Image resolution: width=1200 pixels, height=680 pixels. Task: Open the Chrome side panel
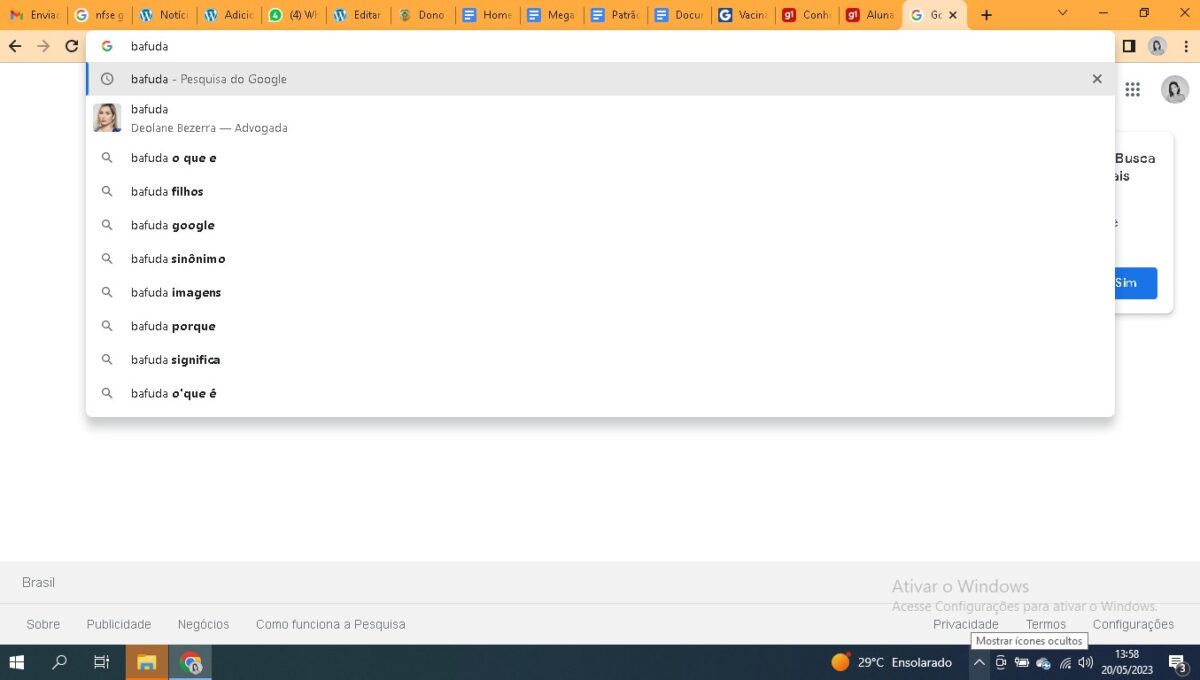tap(1129, 46)
